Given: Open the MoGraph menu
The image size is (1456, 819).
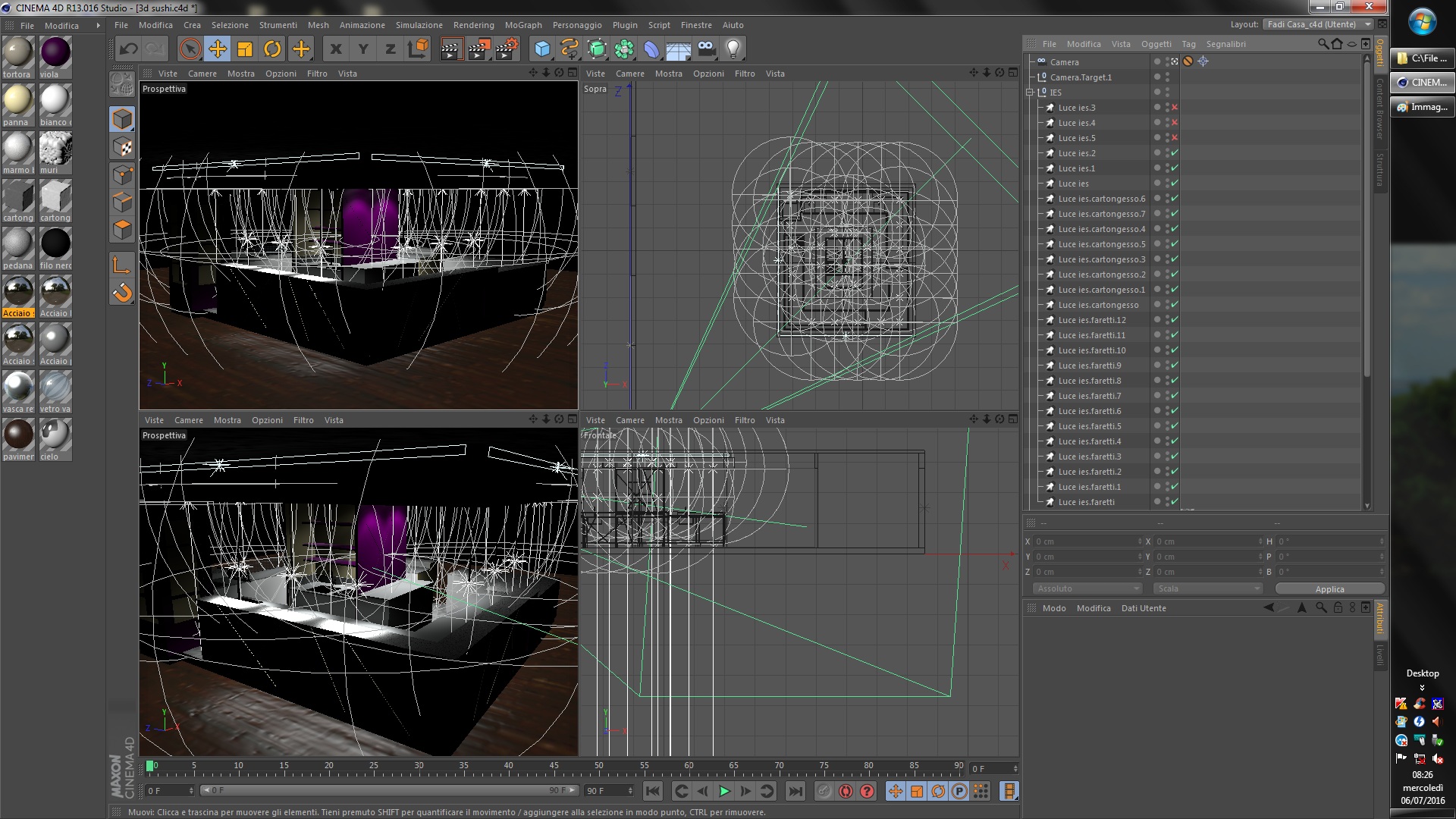Looking at the screenshot, I should point(523,25).
